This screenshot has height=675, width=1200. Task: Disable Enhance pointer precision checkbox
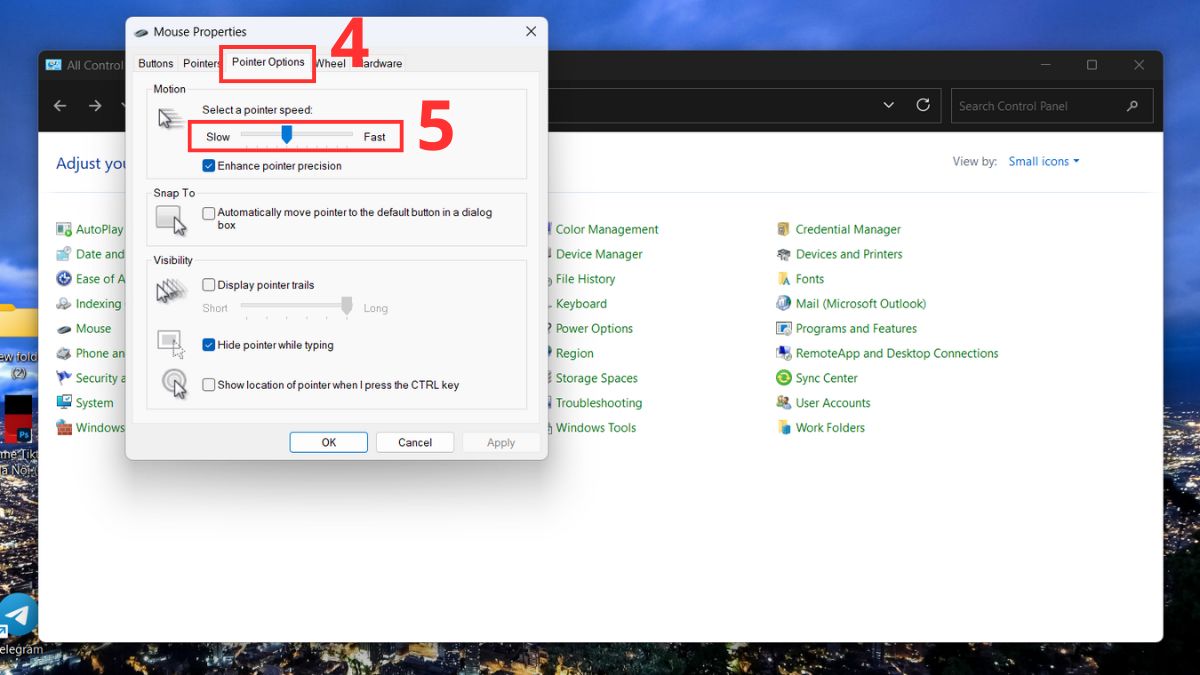point(209,166)
